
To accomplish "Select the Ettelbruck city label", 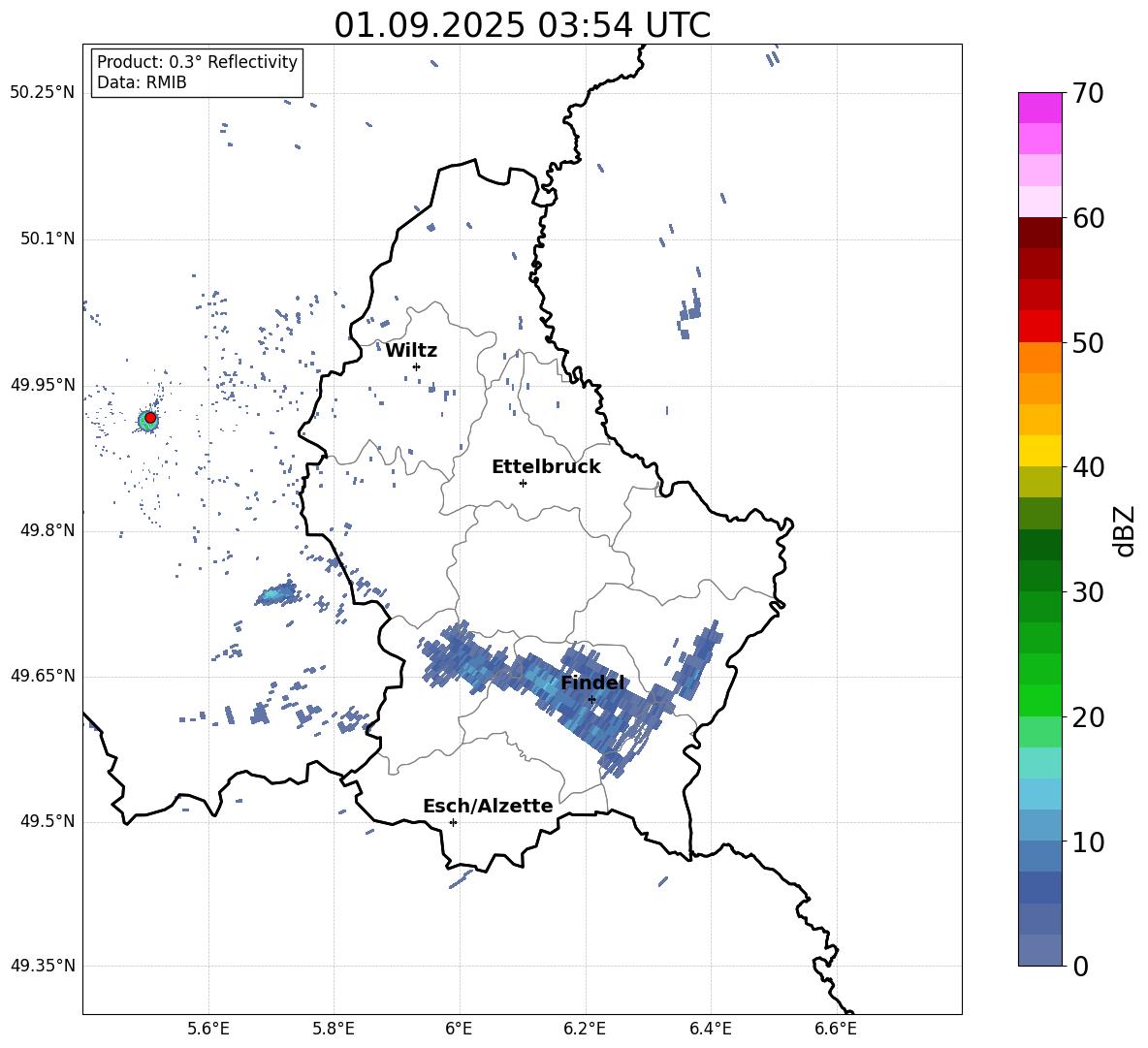I will pyautogui.click(x=546, y=466).
